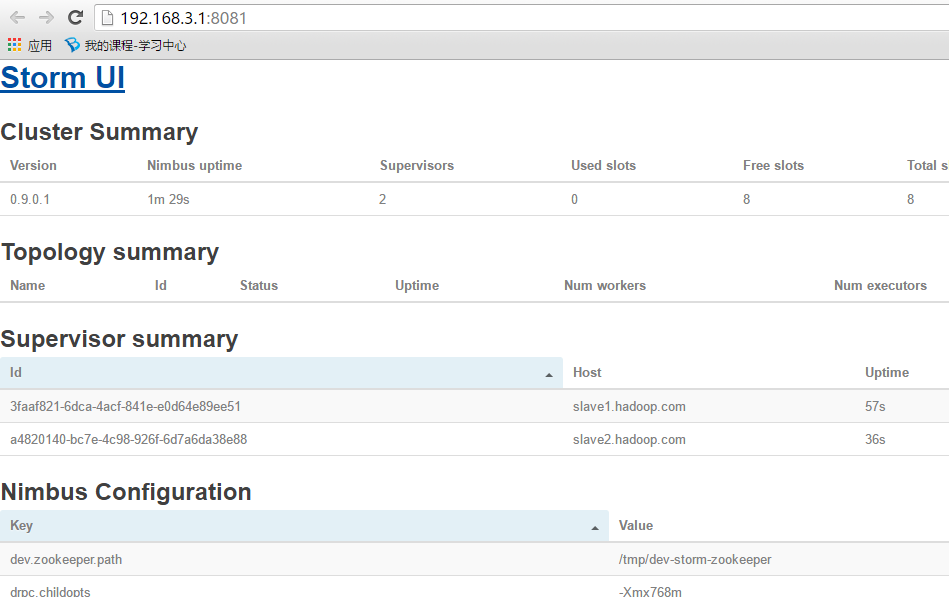Click the Num workers column header
This screenshot has height=597, width=949.
pos(605,285)
